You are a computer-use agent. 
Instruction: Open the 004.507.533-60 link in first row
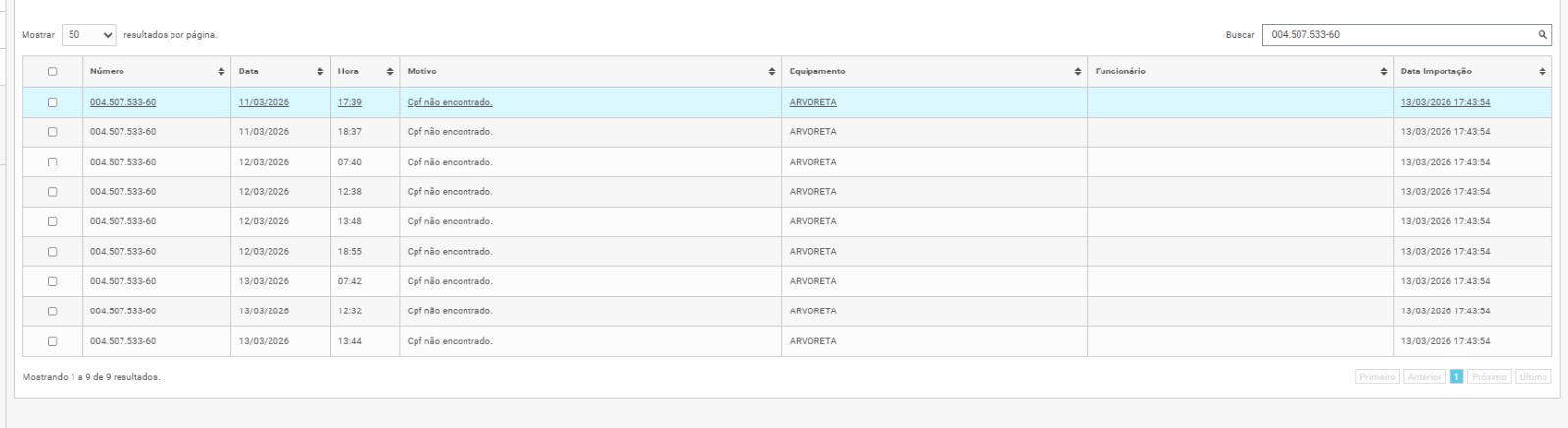(x=122, y=102)
